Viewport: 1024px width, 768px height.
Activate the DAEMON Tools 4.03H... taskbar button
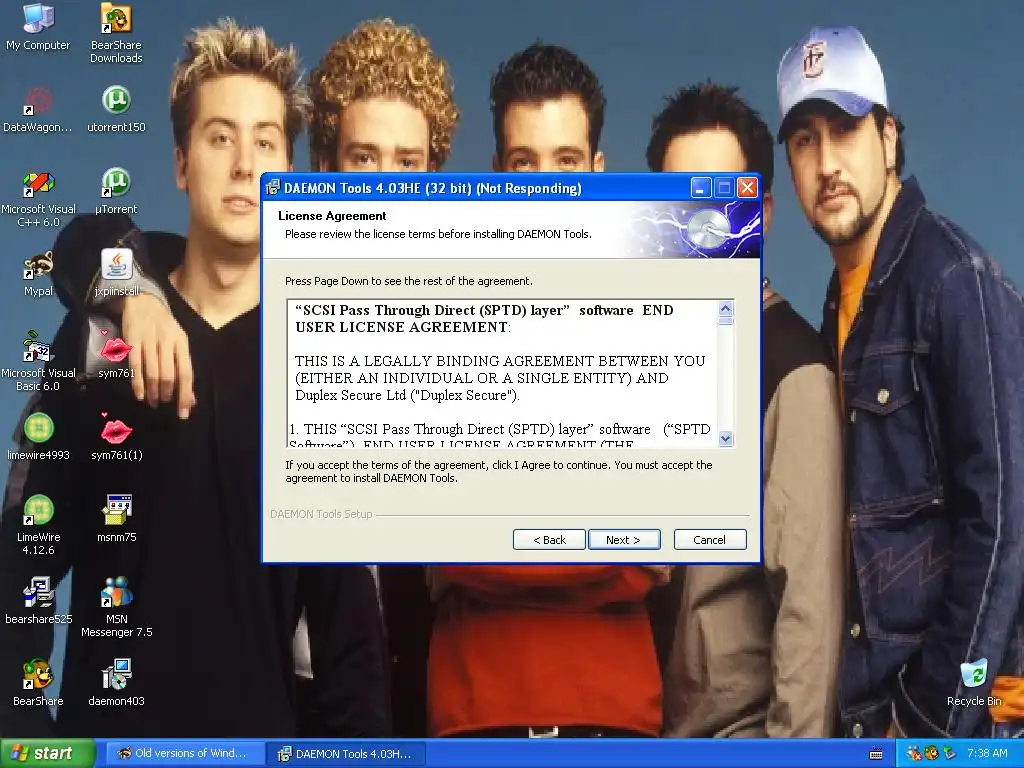[347, 754]
